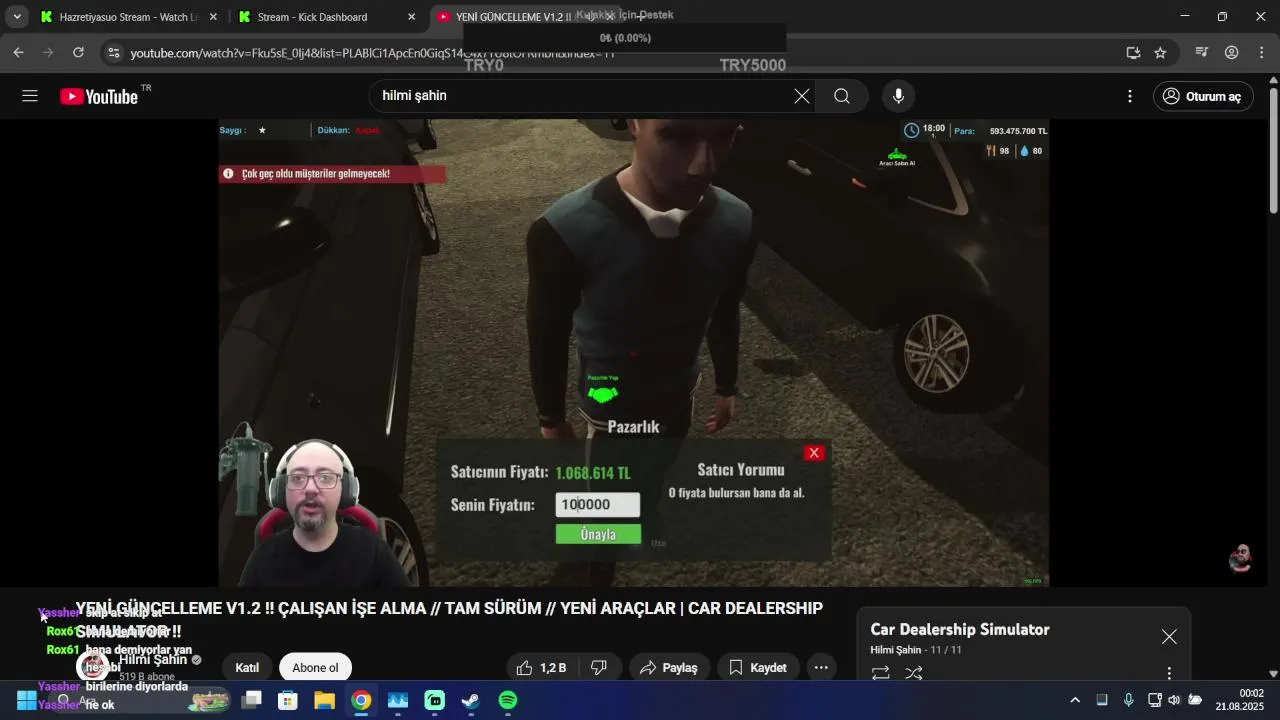Launch Steam from the taskbar
This screenshot has height=720, width=1280.
(x=471, y=701)
